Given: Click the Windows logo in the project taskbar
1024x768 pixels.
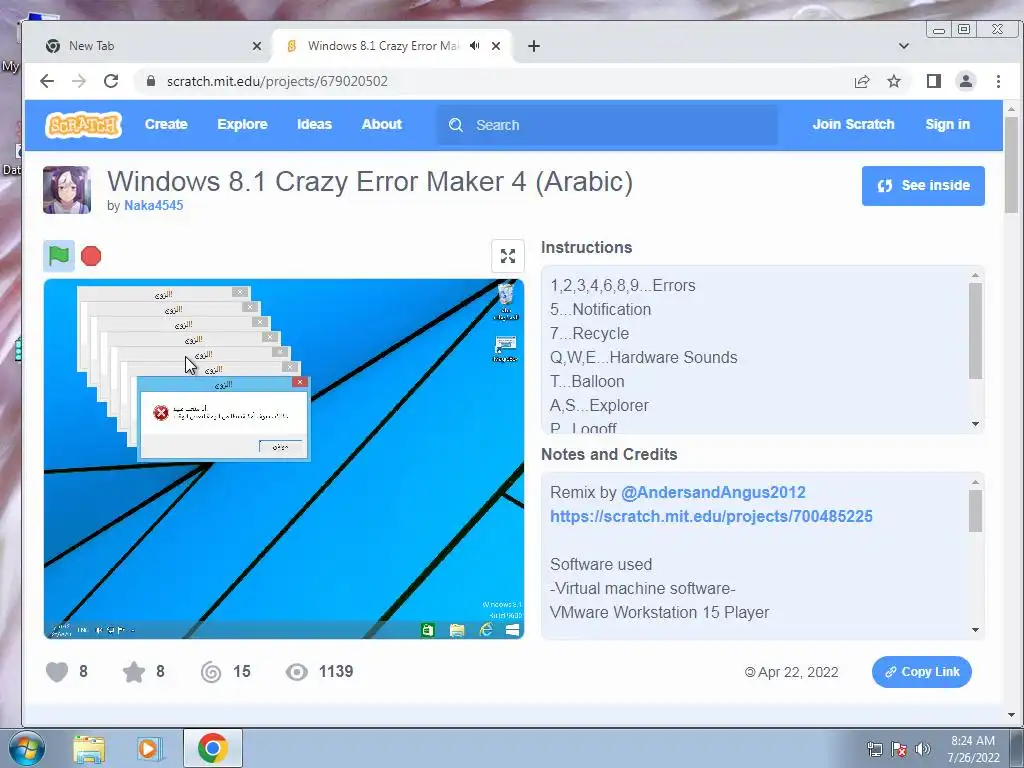Looking at the screenshot, I should (x=513, y=630).
